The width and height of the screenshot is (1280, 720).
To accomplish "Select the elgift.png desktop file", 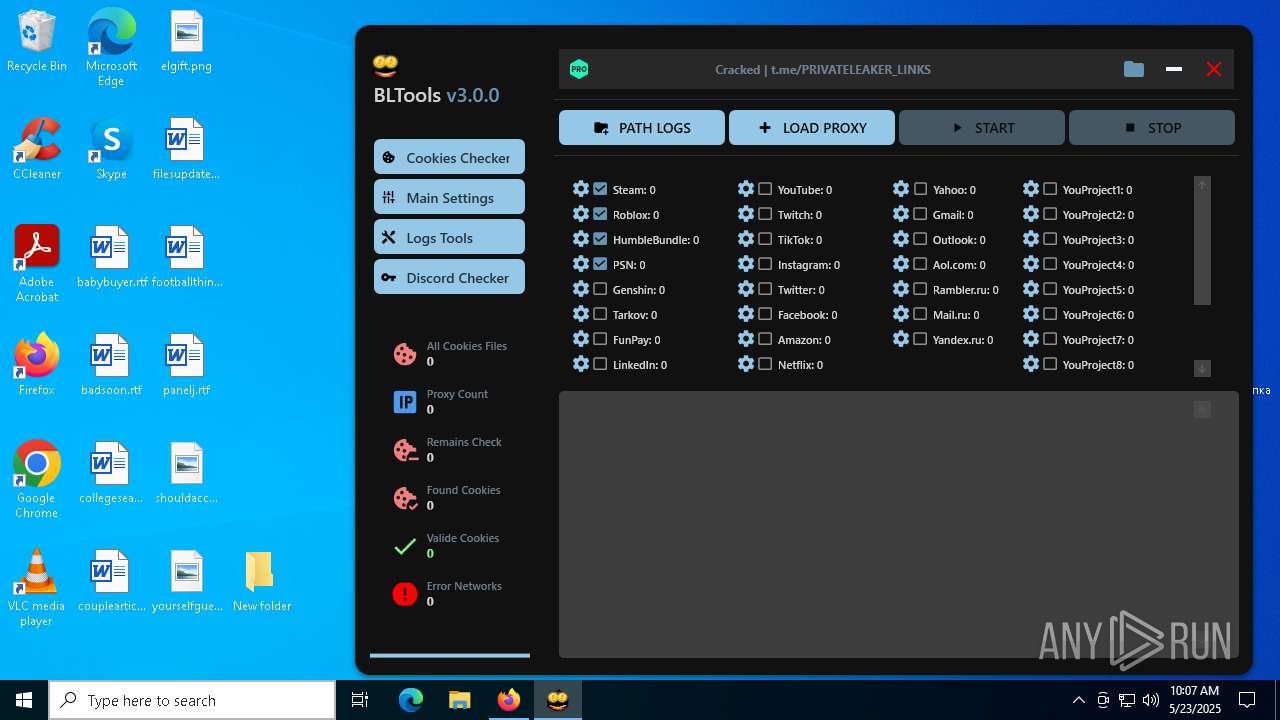I will pyautogui.click(x=186, y=42).
